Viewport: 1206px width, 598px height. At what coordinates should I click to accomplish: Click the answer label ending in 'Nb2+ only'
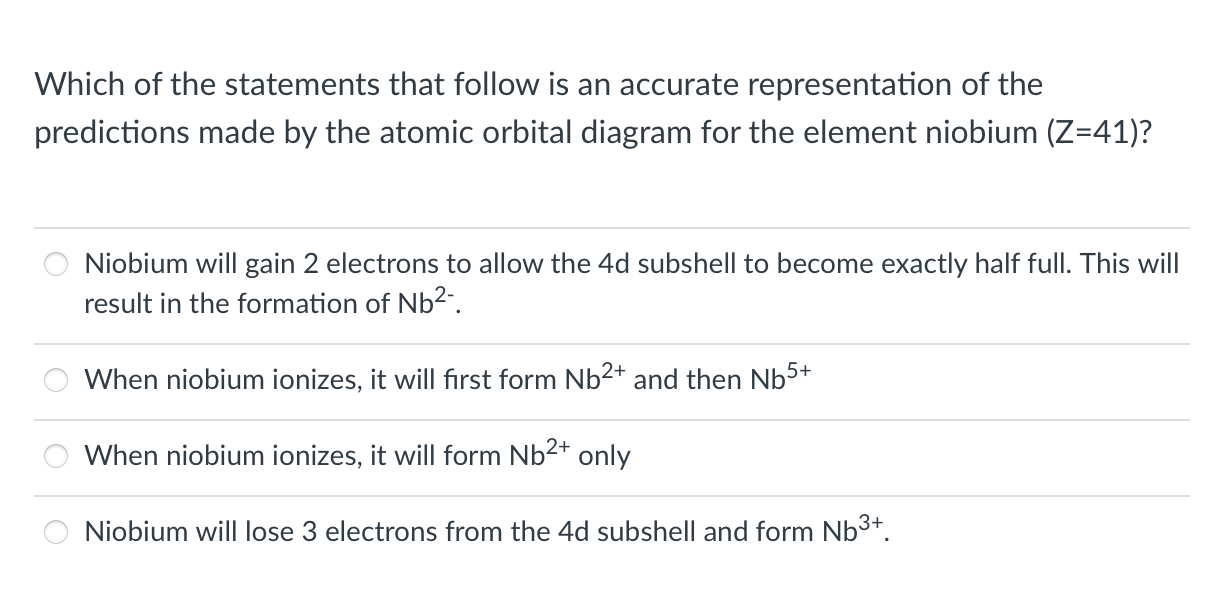tap(358, 456)
